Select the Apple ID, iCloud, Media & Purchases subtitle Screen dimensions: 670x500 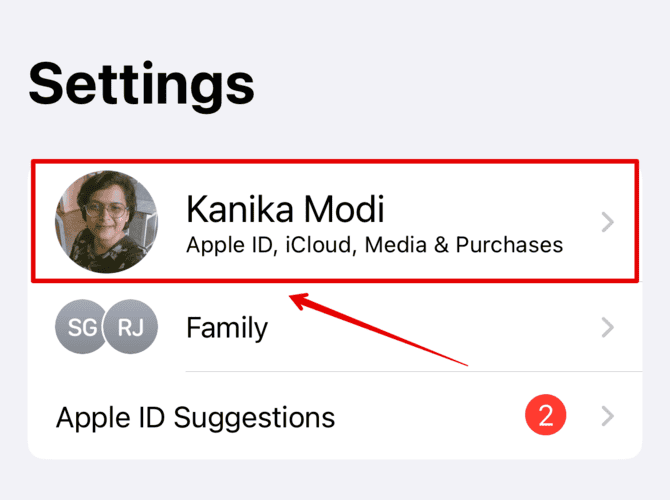pos(374,244)
